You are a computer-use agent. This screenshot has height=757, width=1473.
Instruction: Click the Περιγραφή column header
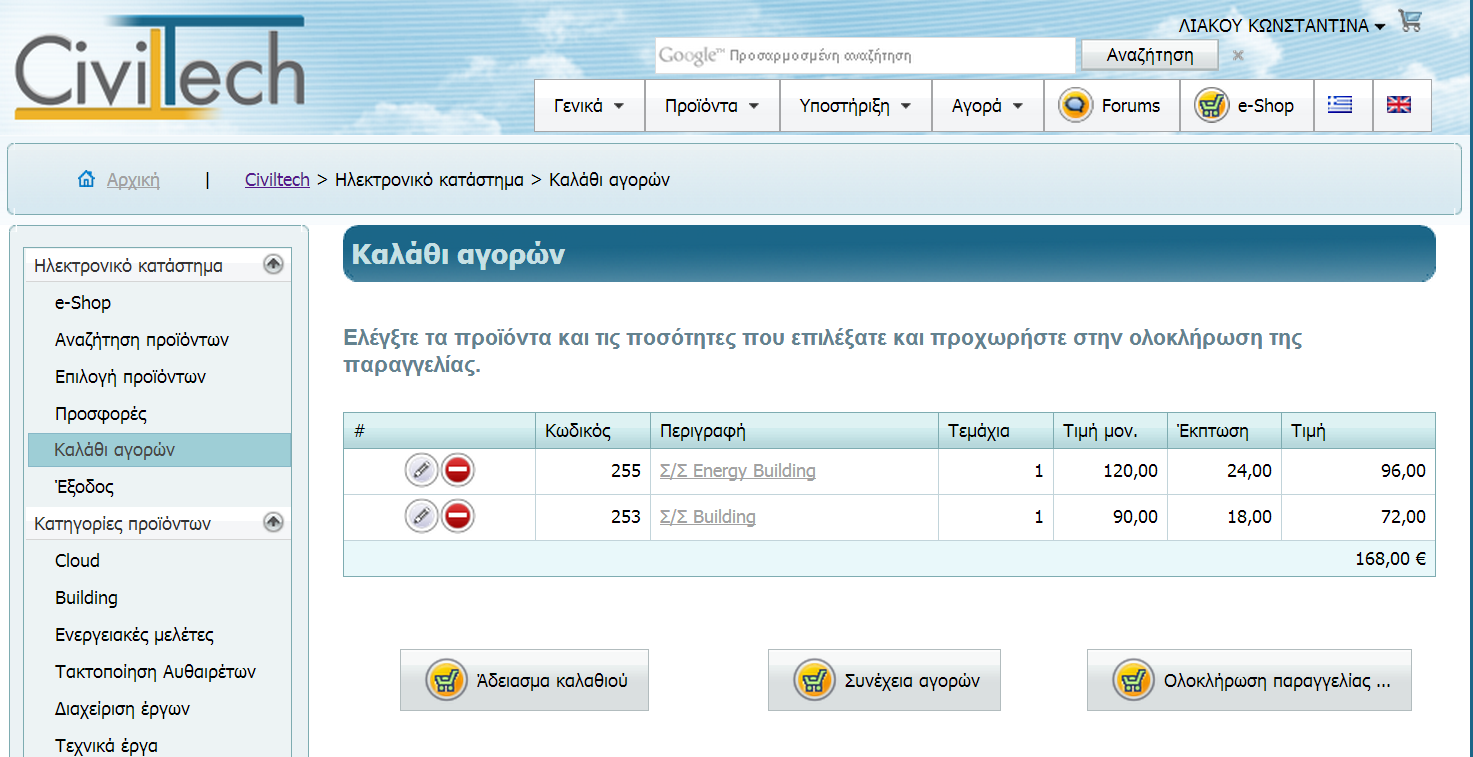coord(795,431)
